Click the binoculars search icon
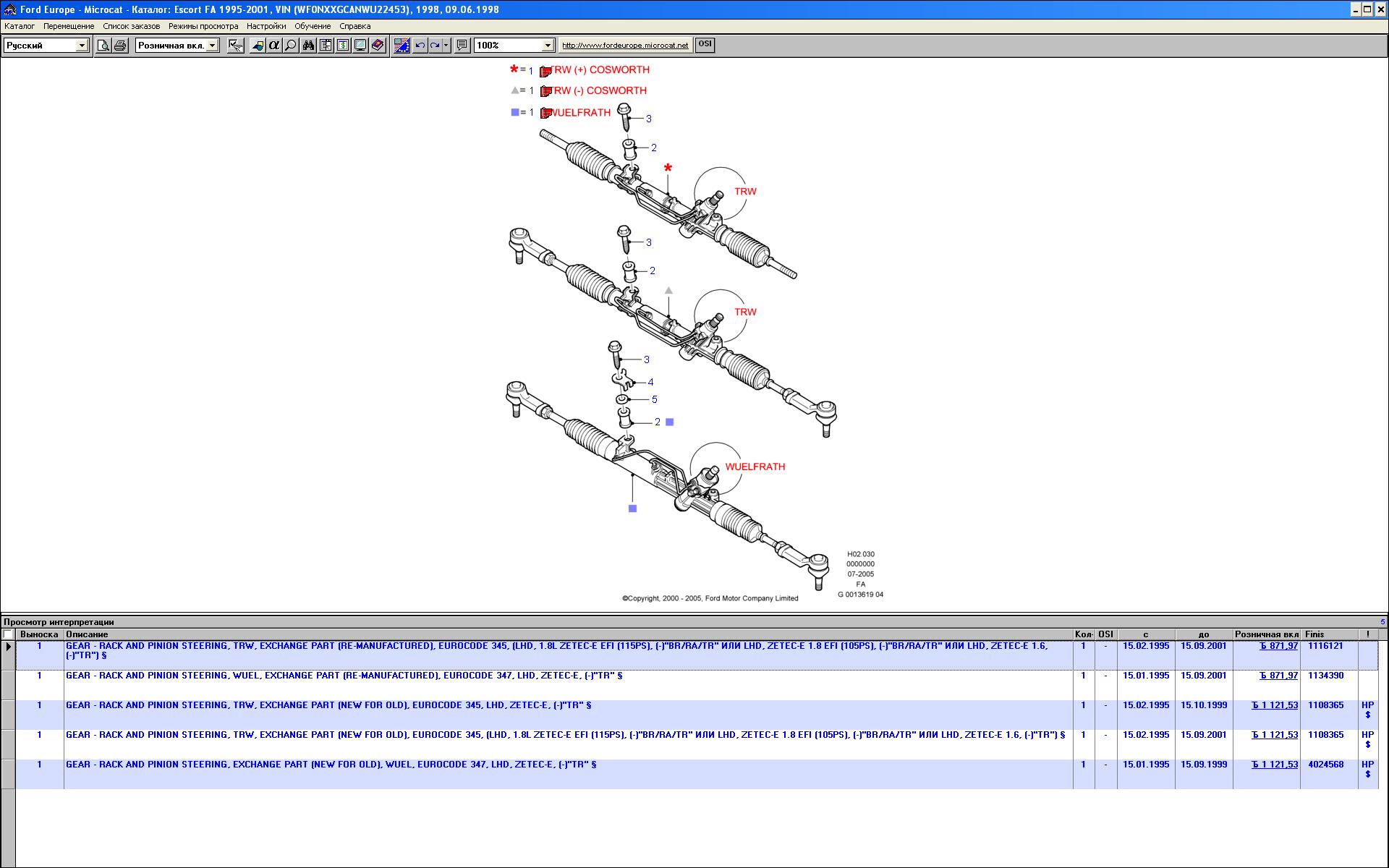This screenshot has height=868, width=1389. tap(308, 46)
